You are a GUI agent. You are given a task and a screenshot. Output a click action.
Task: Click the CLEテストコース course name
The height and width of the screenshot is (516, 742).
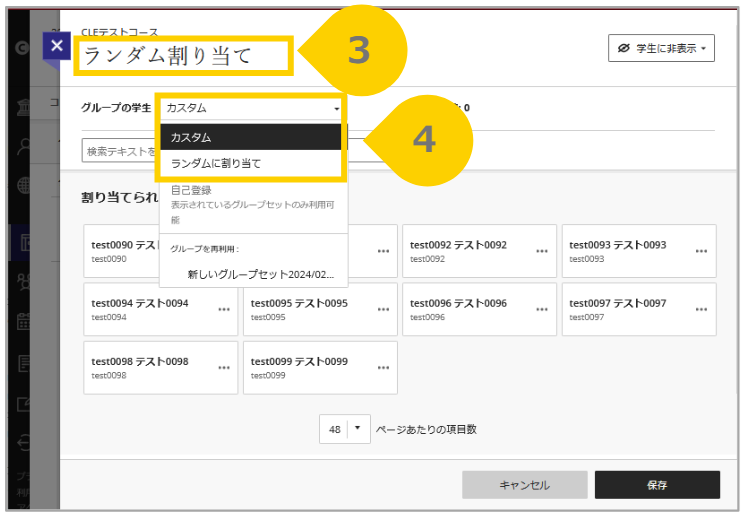119,32
